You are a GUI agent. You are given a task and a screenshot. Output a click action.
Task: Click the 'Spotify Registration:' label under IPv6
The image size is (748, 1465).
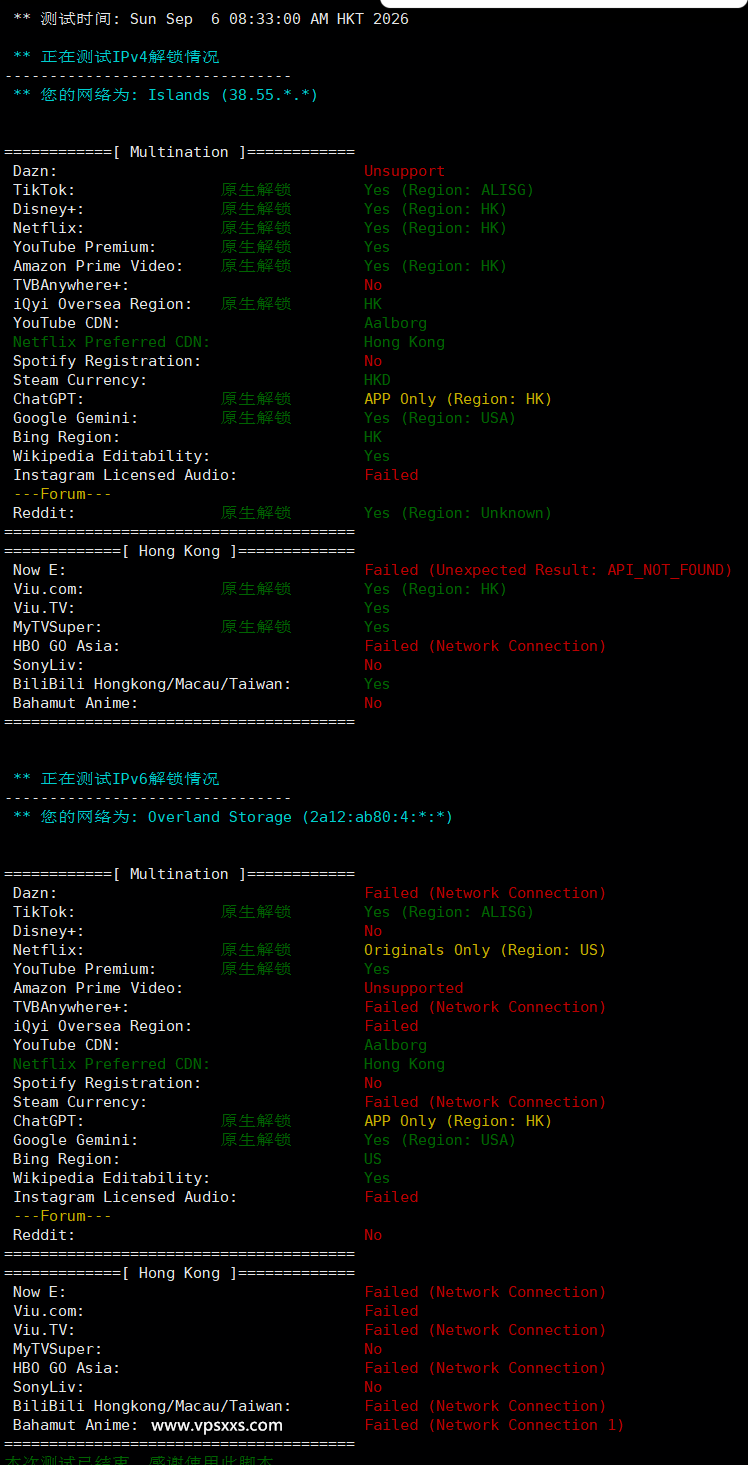coord(107,1083)
